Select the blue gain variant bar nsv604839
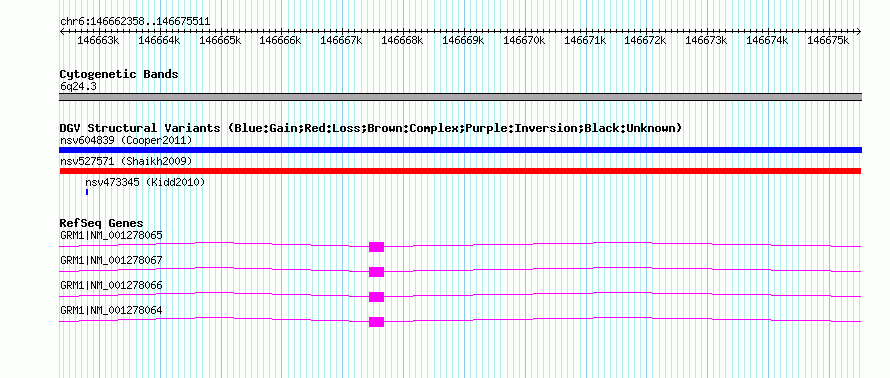890x378 pixels. click(x=460, y=150)
